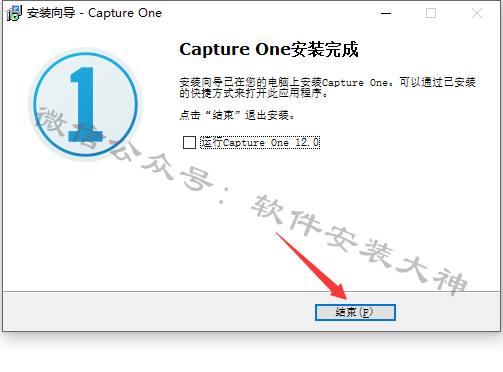Click the installer icon in the title bar
The height and width of the screenshot is (372, 503).
click(14, 13)
